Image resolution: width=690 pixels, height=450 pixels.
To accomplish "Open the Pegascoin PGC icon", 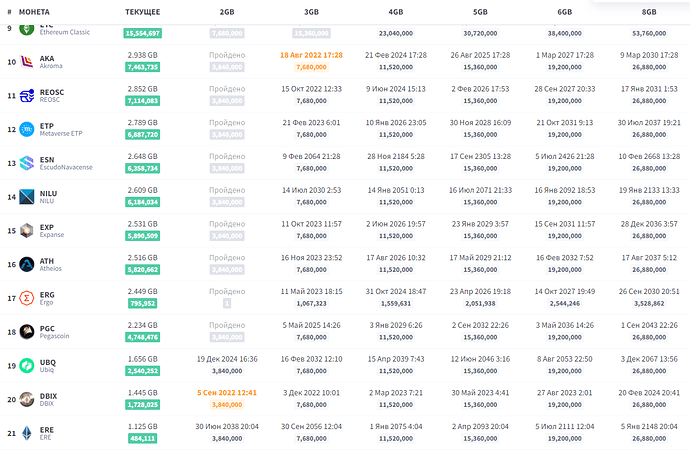I will click(x=27, y=332).
